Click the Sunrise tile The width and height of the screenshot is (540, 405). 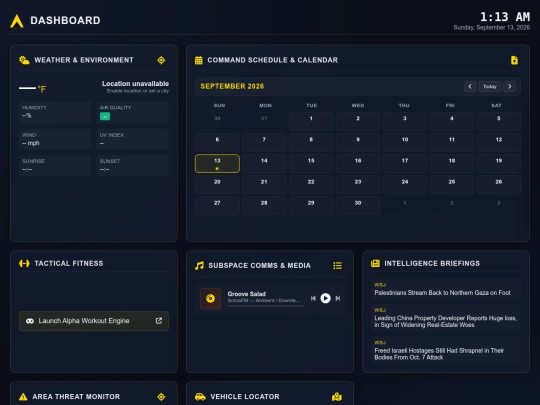tap(55, 165)
